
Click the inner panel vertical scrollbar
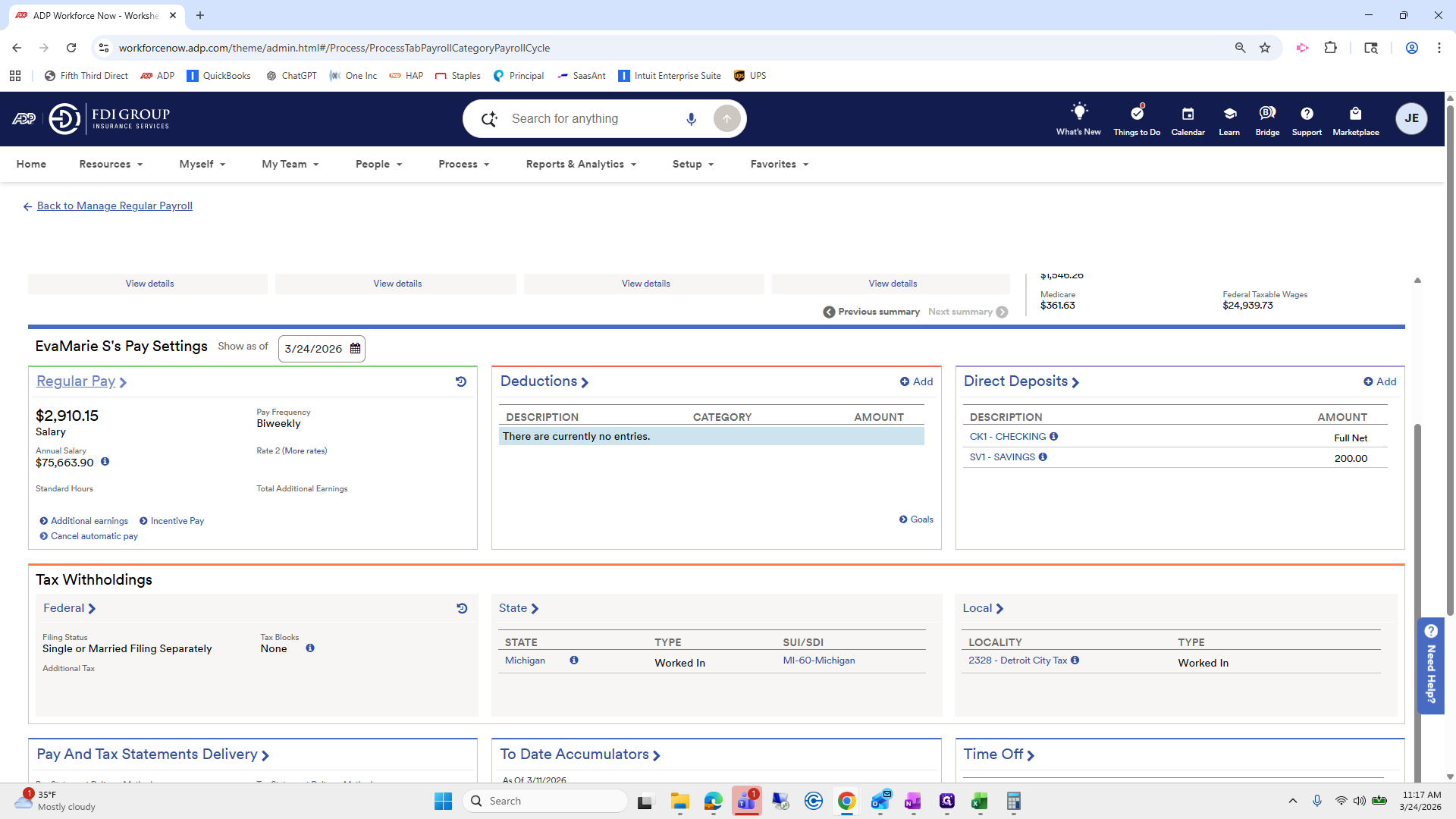[x=1417, y=531]
